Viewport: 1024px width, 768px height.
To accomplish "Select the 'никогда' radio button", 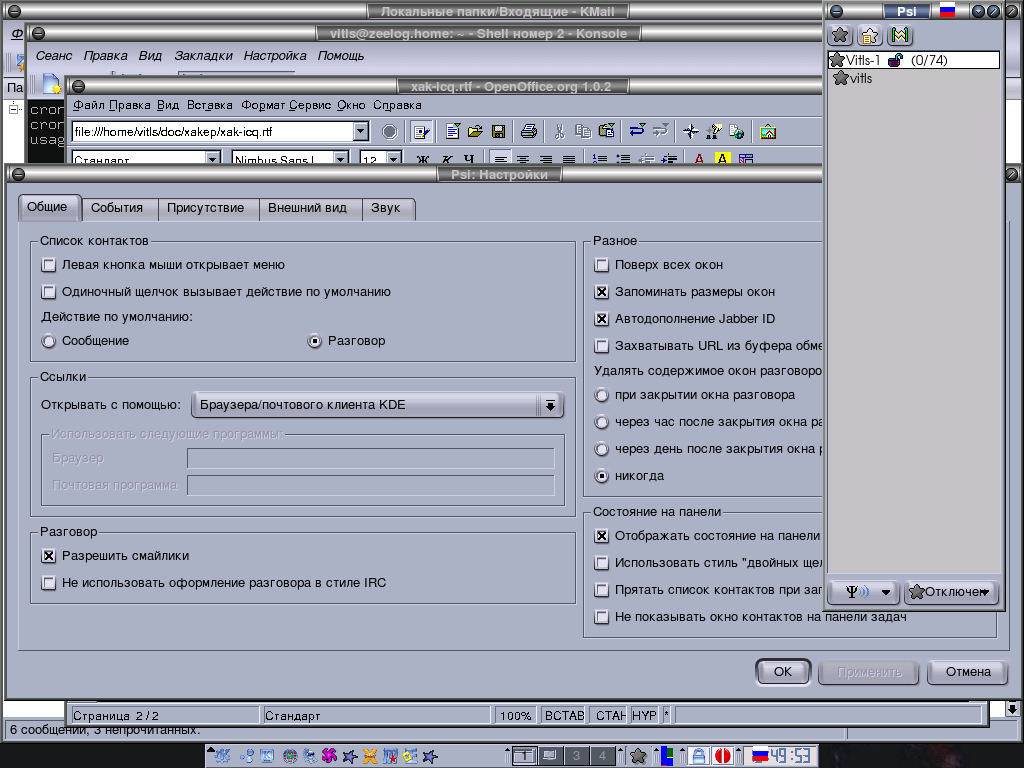I will point(602,476).
